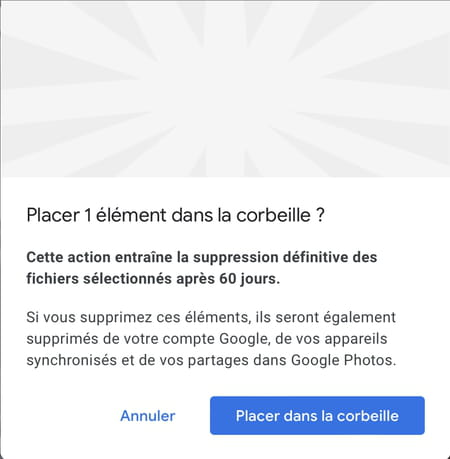Image resolution: width=450 pixels, height=459 pixels.
Task: Click the bold suppression définitive warning text
Action: click(x=202, y=268)
